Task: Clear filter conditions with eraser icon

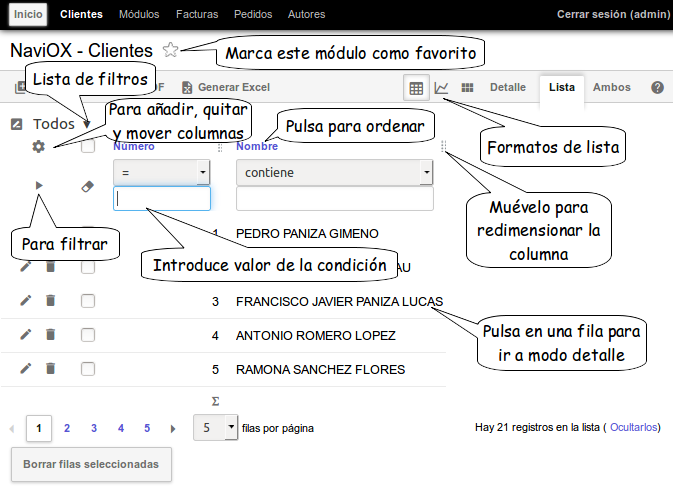Action: point(88,186)
